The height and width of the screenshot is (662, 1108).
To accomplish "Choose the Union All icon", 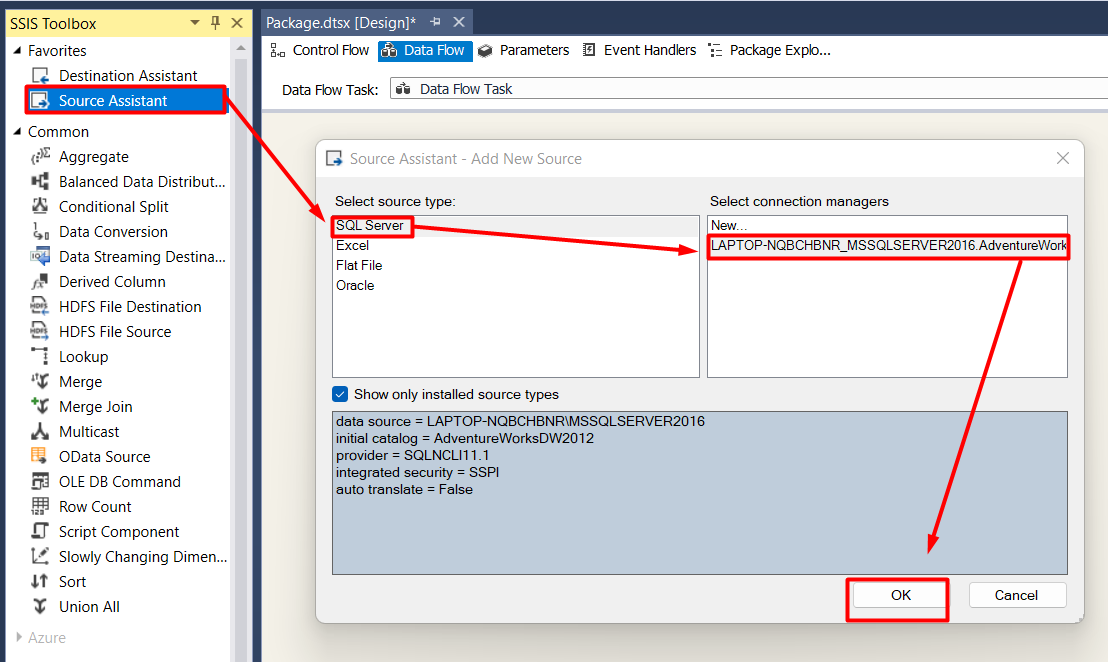I will pos(40,606).
